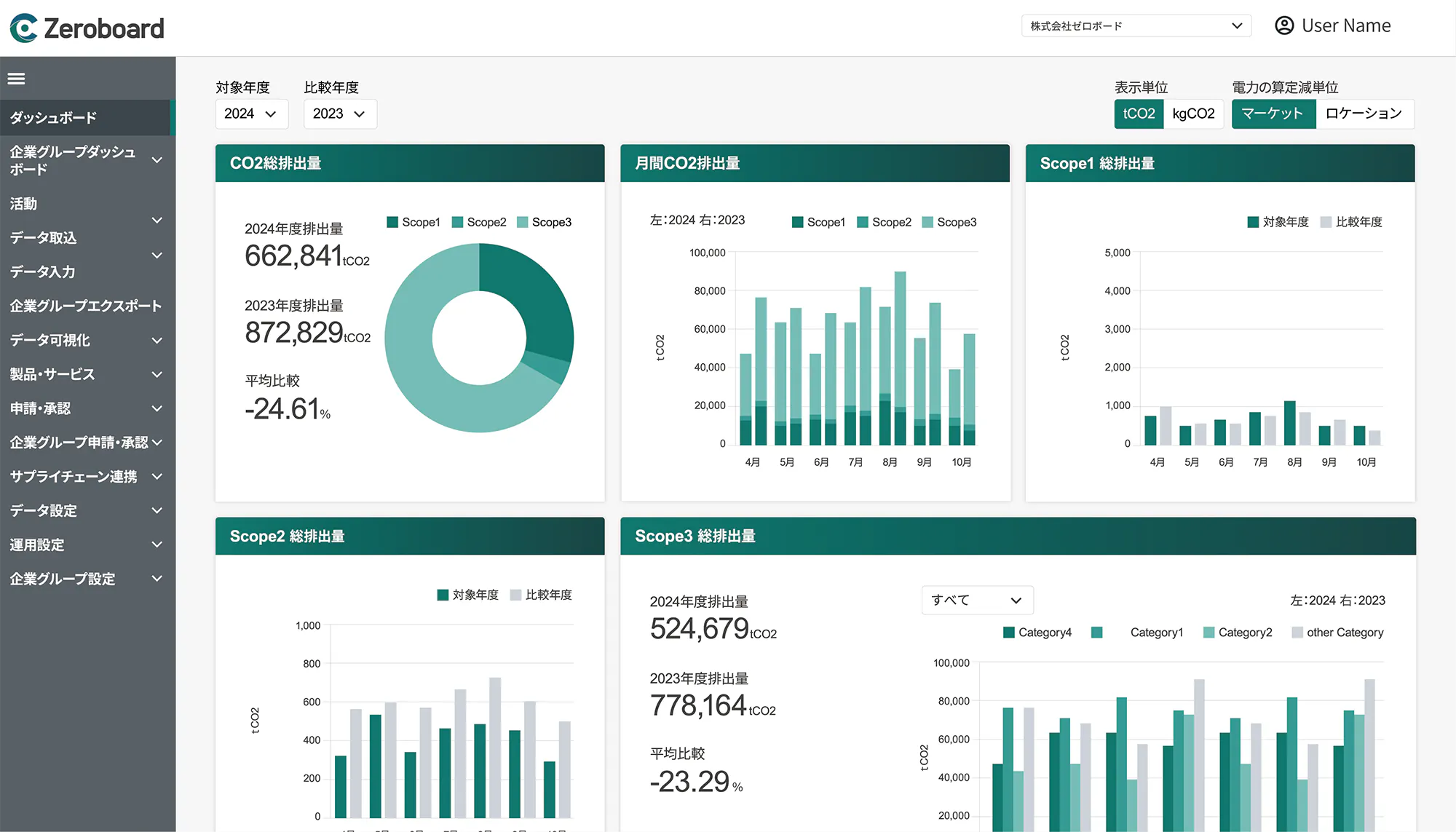
Task: Switch display unit to kgCO2
Action: click(x=1193, y=114)
